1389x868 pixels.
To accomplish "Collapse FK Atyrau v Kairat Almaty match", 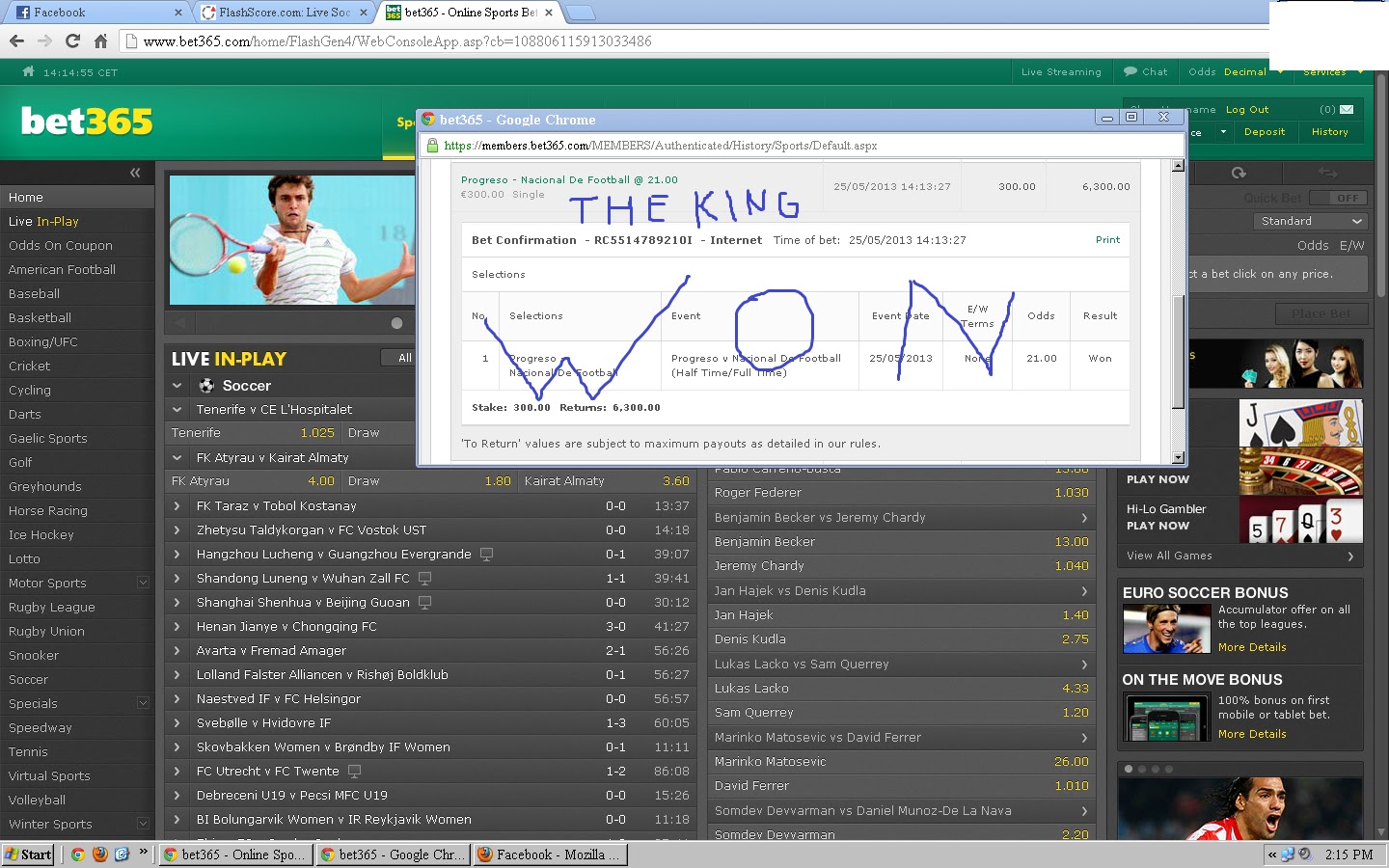I will pyautogui.click(x=177, y=457).
